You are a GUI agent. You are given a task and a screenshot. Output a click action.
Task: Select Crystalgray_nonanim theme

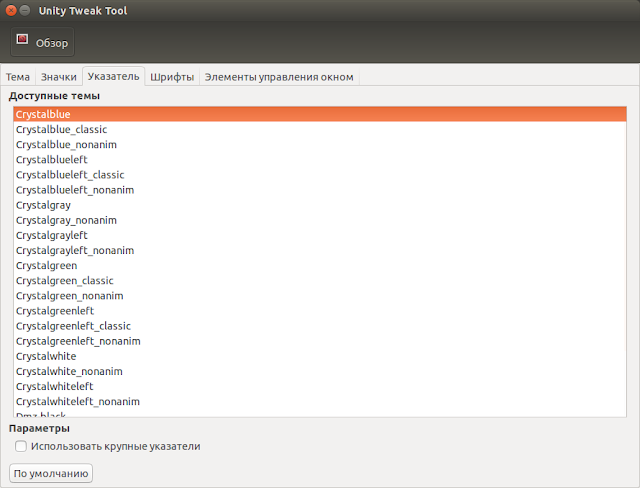[320, 220]
